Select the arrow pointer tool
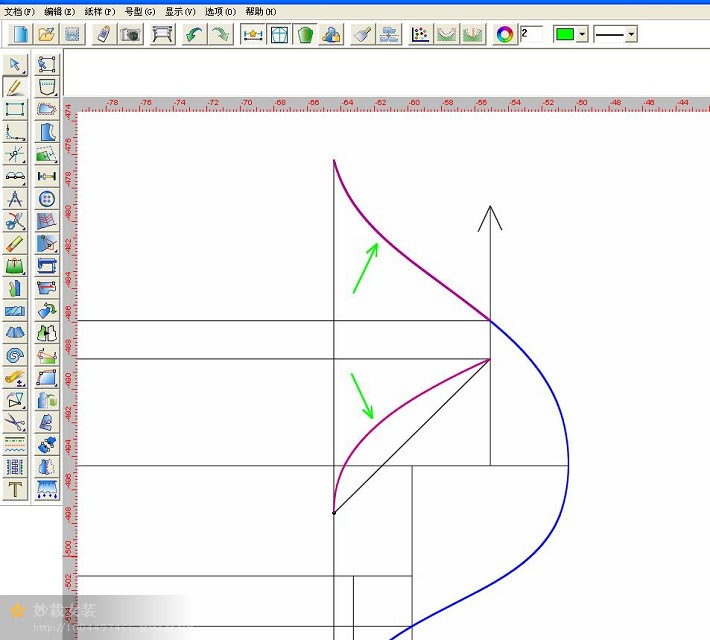 tap(15, 65)
